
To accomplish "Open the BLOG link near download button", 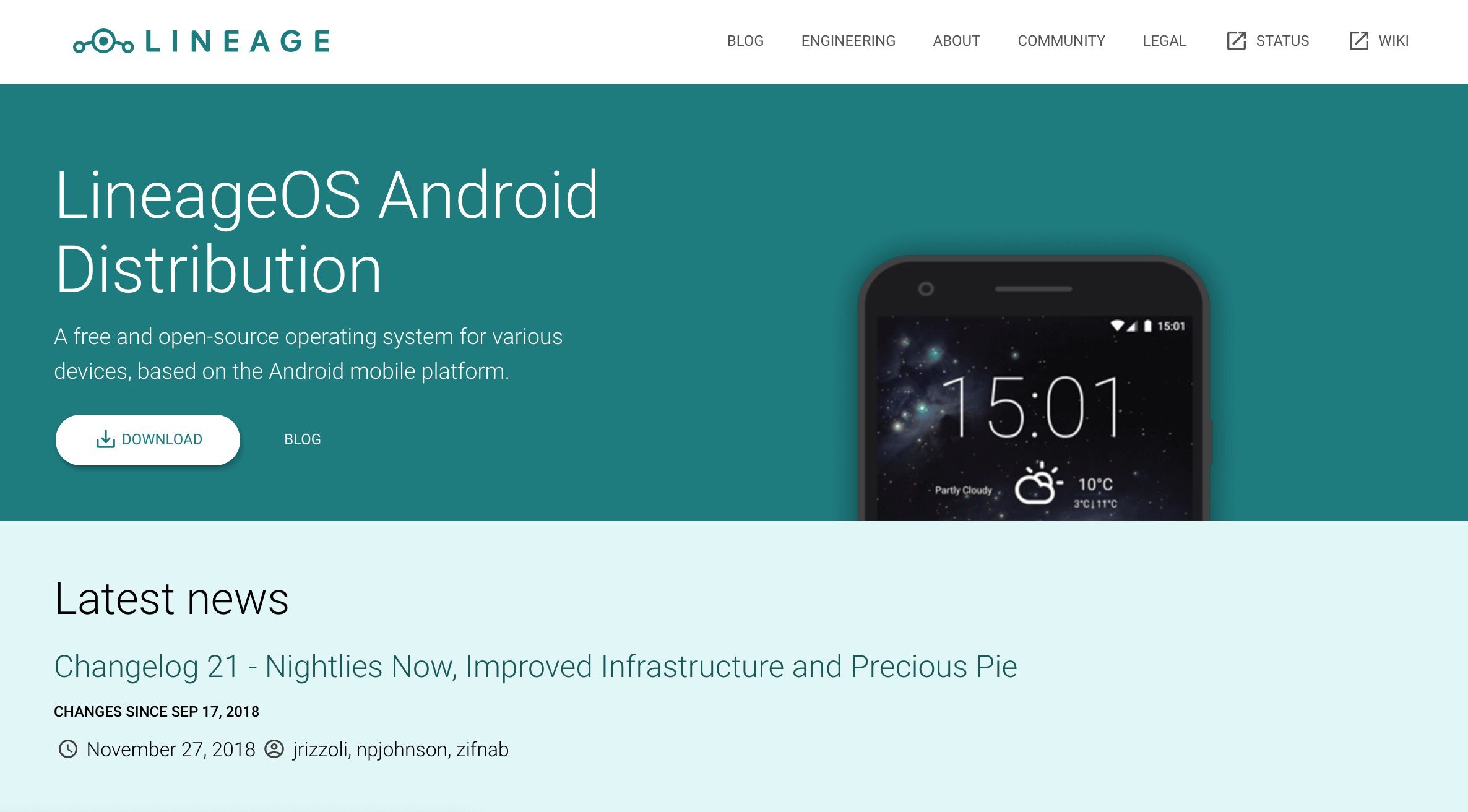I will point(303,439).
